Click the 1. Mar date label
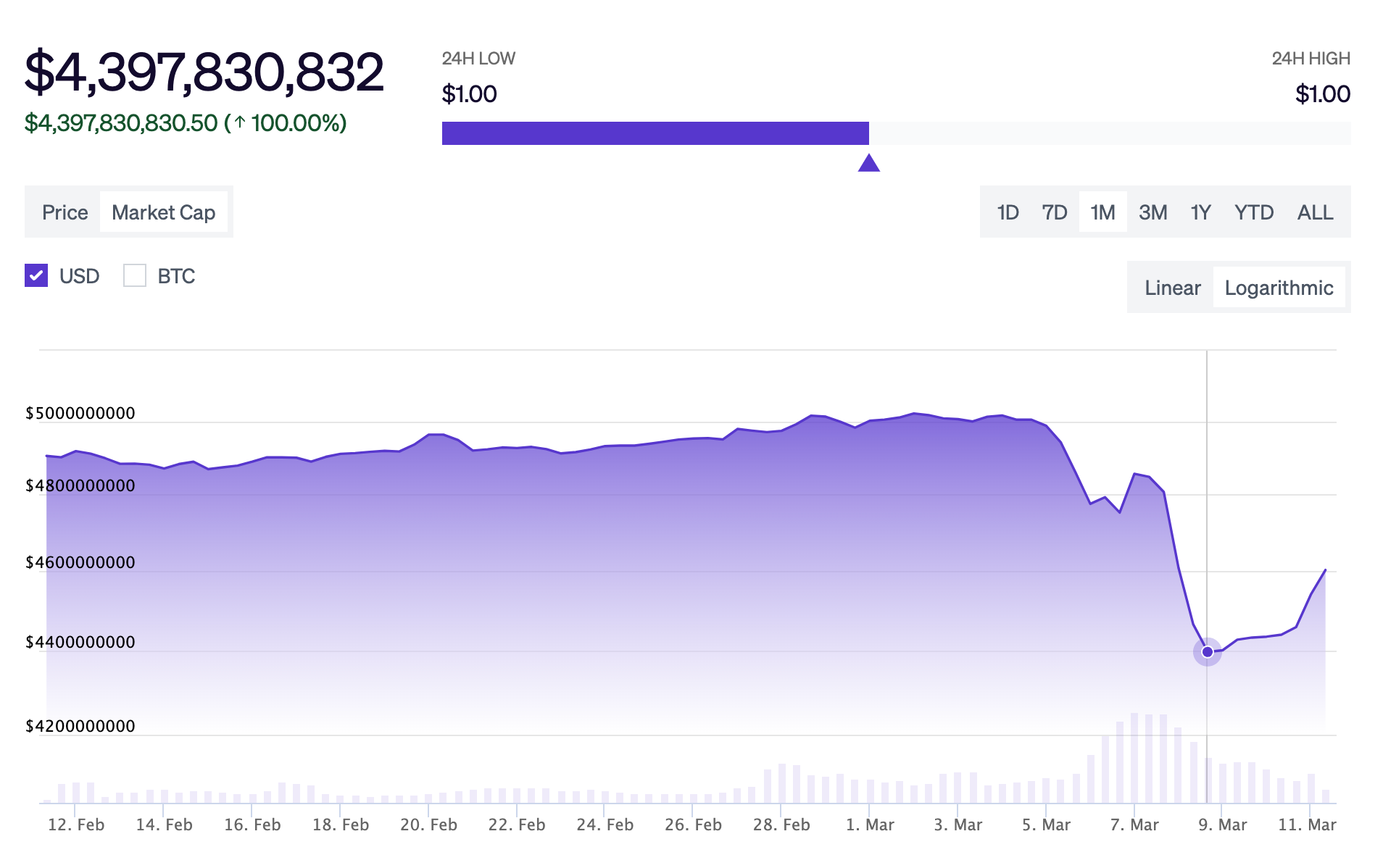 point(870,825)
